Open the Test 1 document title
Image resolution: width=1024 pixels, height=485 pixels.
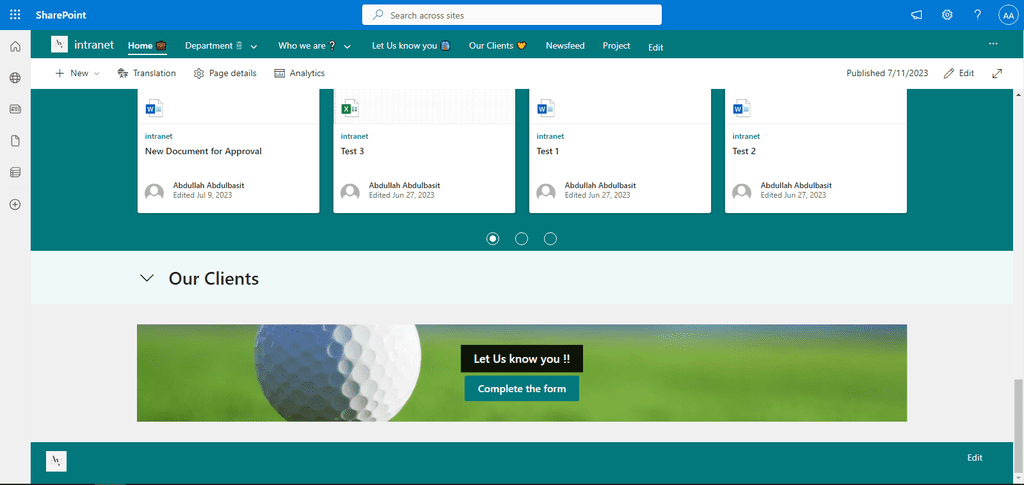click(x=548, y=151)
